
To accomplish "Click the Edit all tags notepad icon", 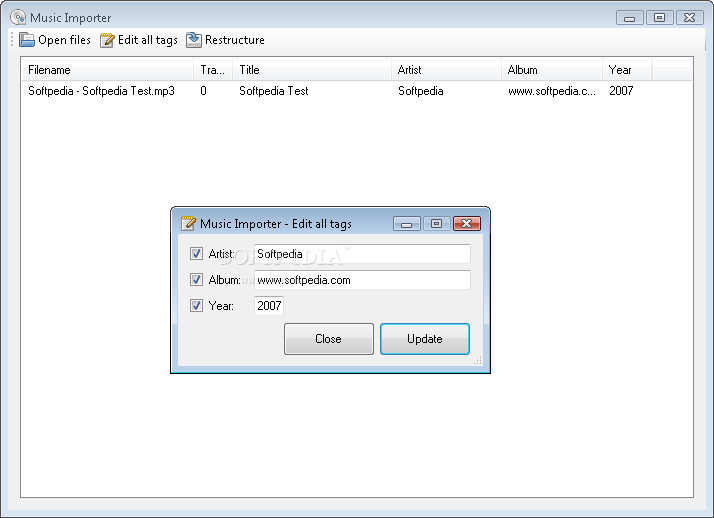I will [x=107, y=40].
